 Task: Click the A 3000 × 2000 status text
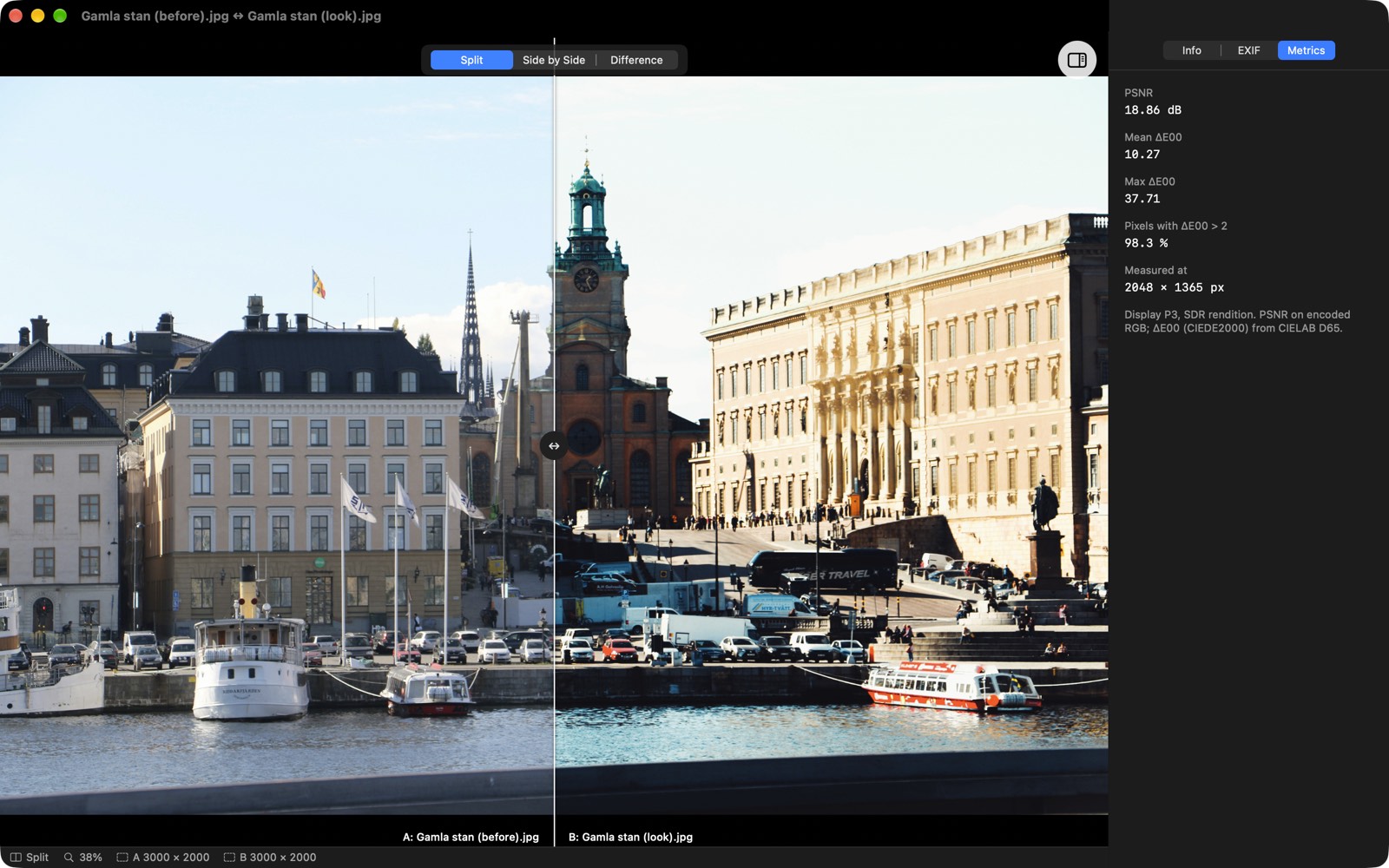[171, 857]
